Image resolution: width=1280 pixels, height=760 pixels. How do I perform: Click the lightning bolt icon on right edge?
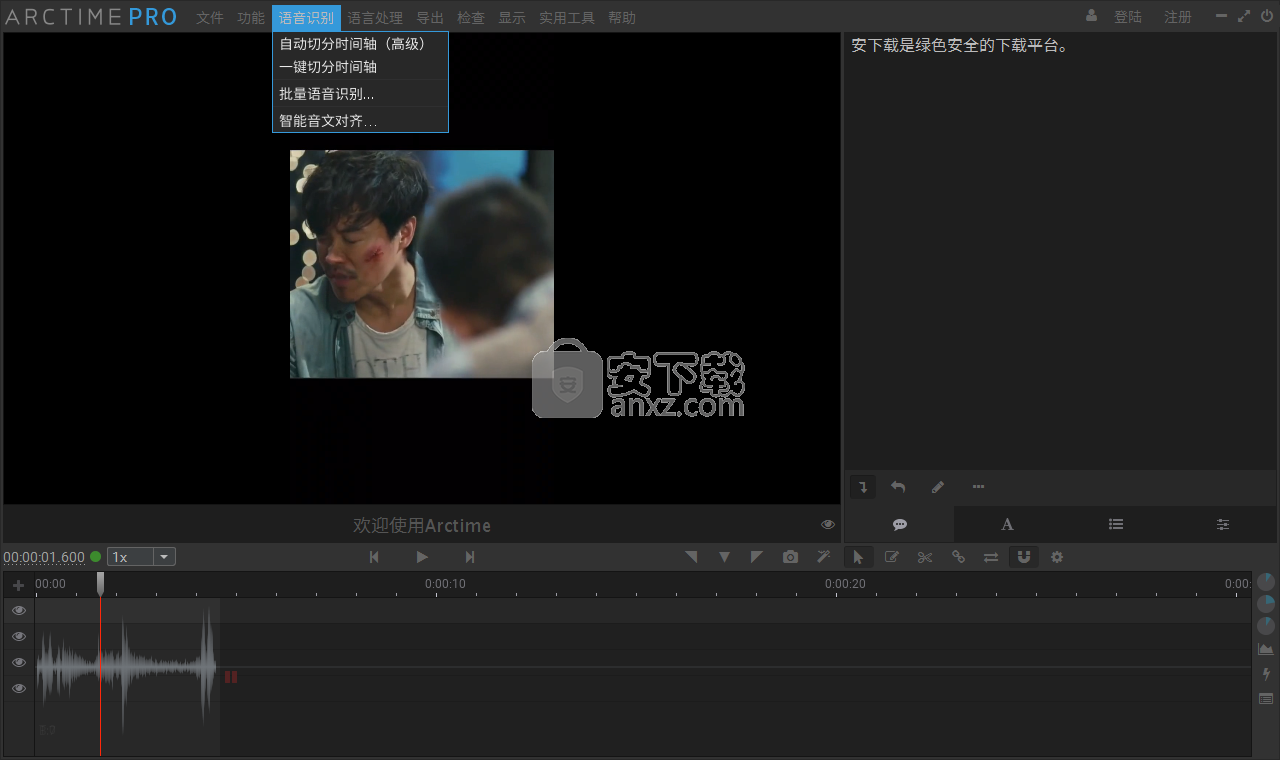pyautogui.click(x=1266, y=674)
